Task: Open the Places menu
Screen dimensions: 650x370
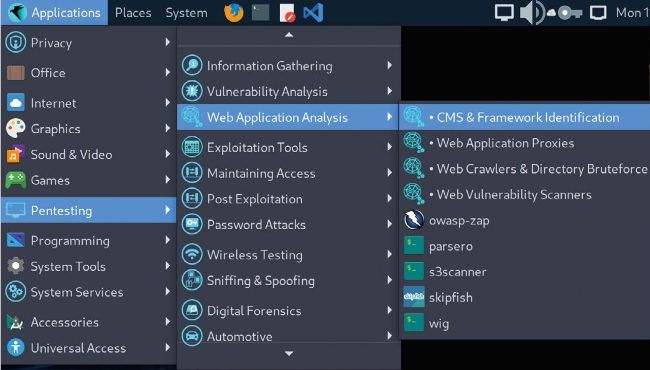Action: [x=133, y=12]
